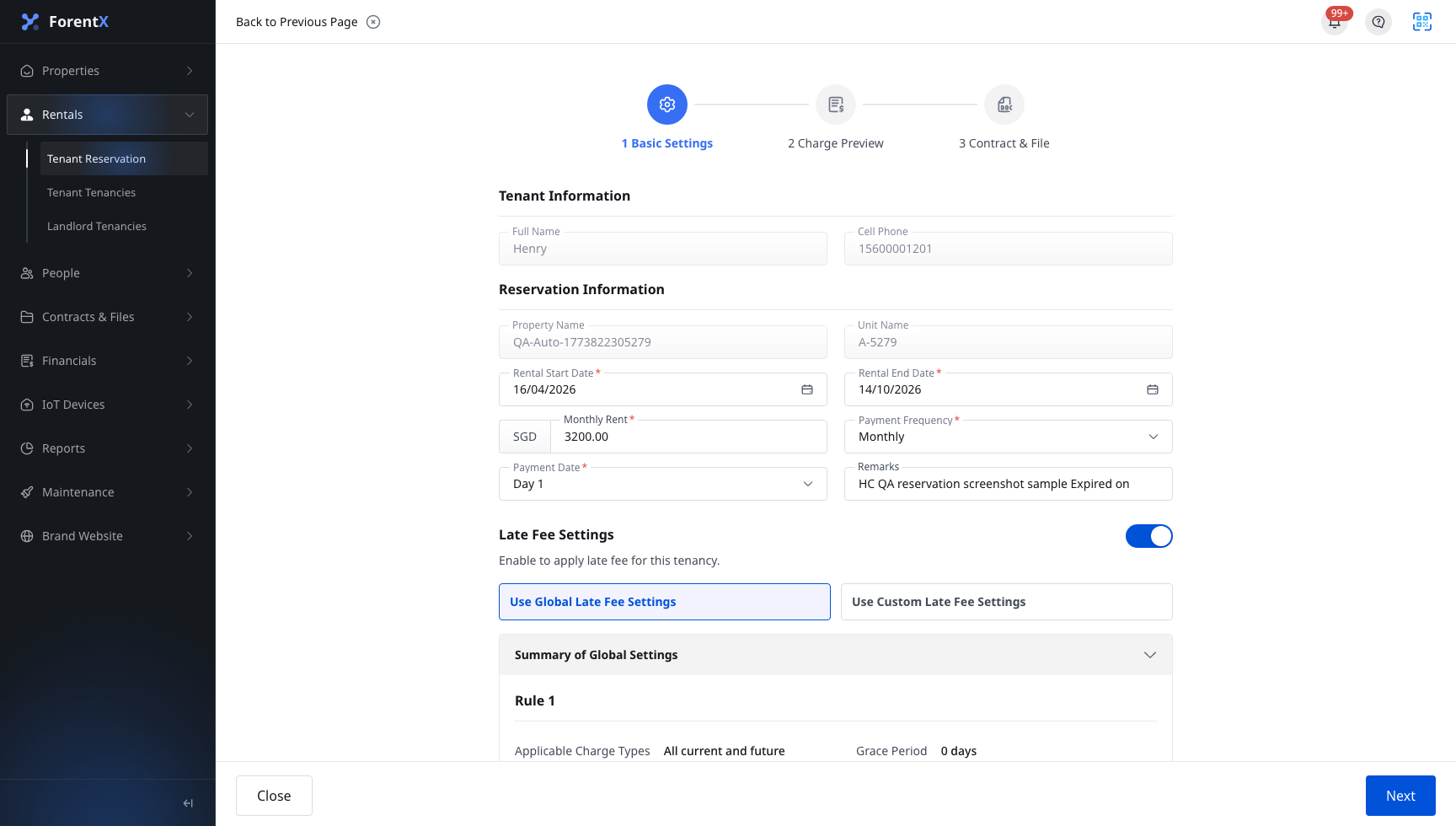
Task: Click the Basic Settings gear step icon
Action: 667,105
